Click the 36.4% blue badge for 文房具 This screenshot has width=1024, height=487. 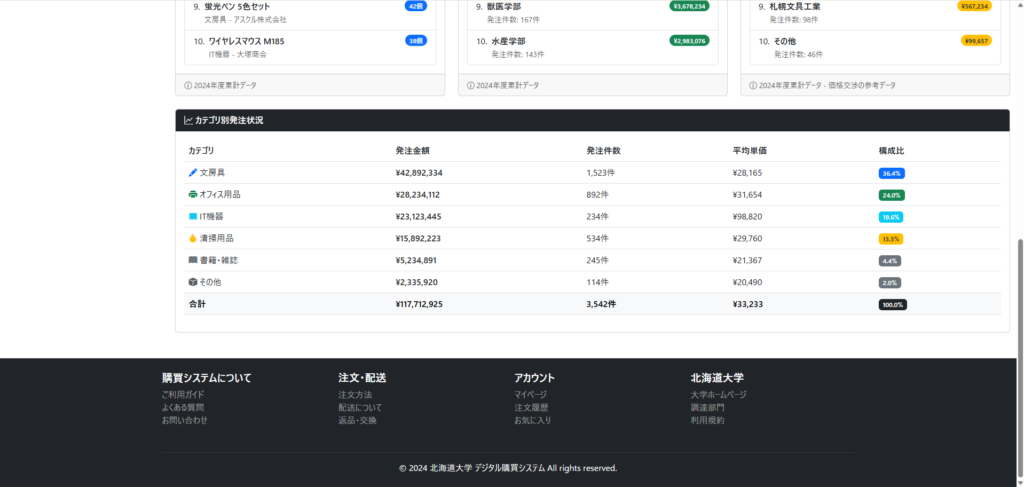[x=891, y=173]
